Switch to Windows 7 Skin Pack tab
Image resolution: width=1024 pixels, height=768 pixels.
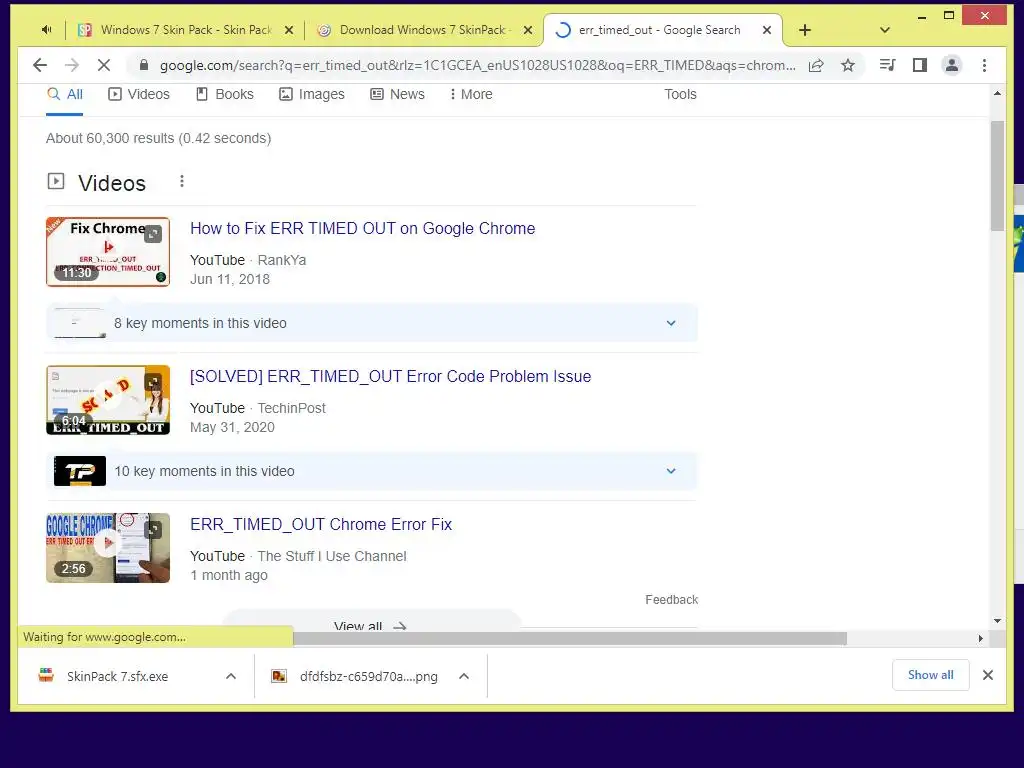click(185, 30)
